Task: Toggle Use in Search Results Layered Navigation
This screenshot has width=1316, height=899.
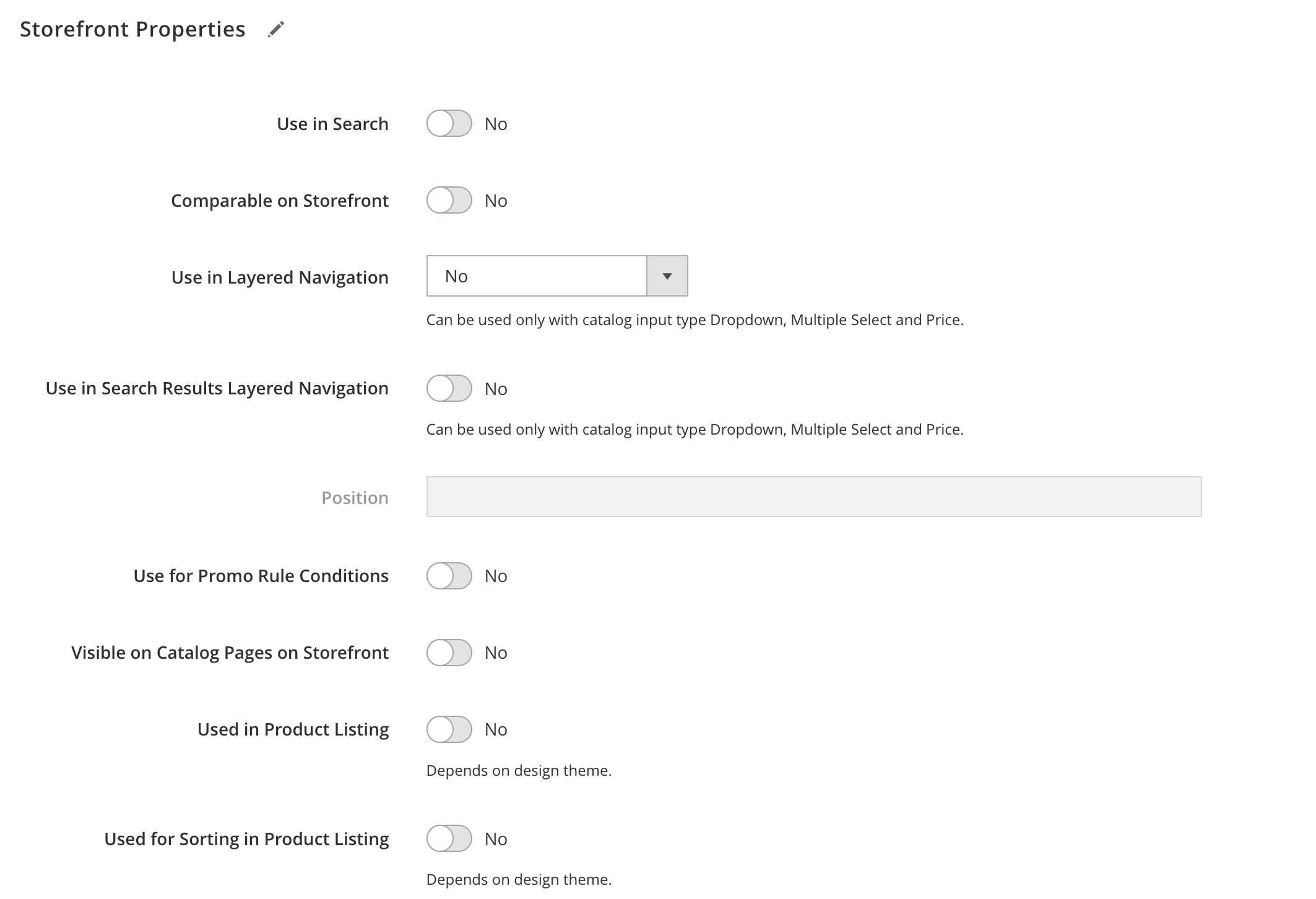Action: (449, 389)
